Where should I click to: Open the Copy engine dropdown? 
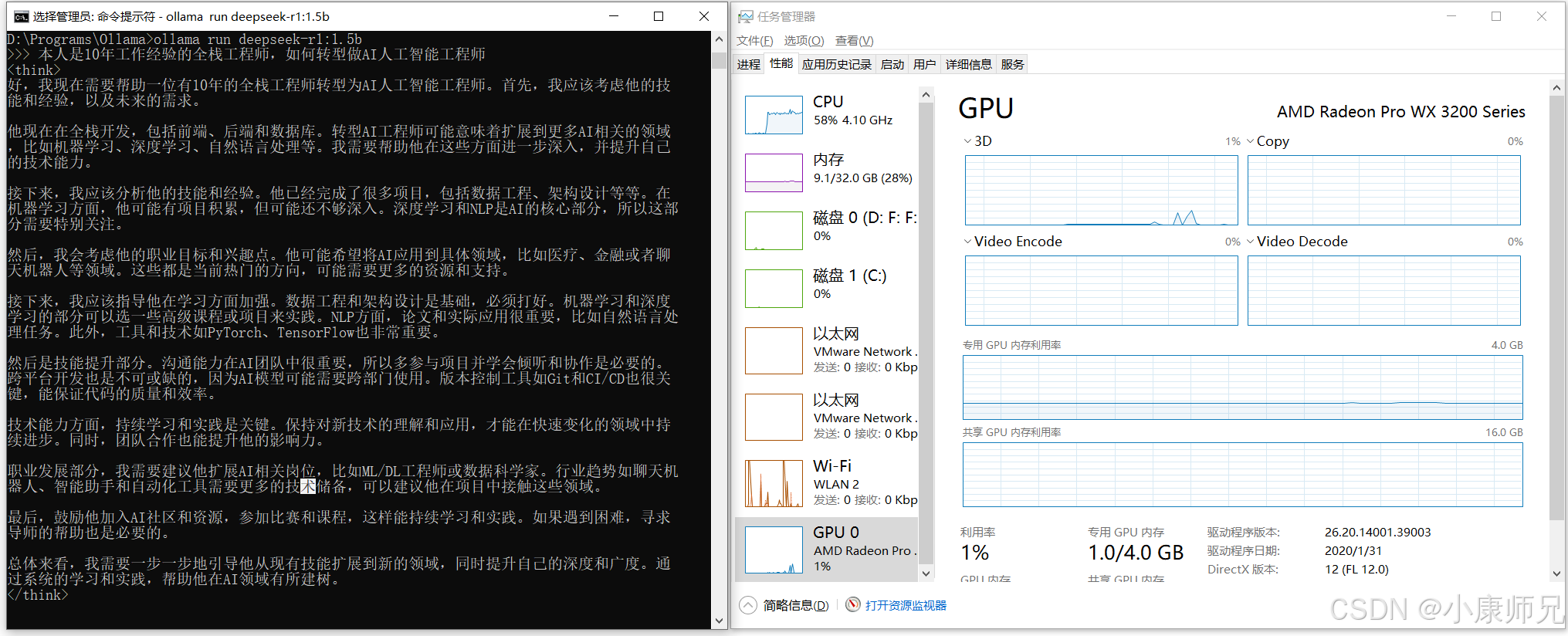1250,141
